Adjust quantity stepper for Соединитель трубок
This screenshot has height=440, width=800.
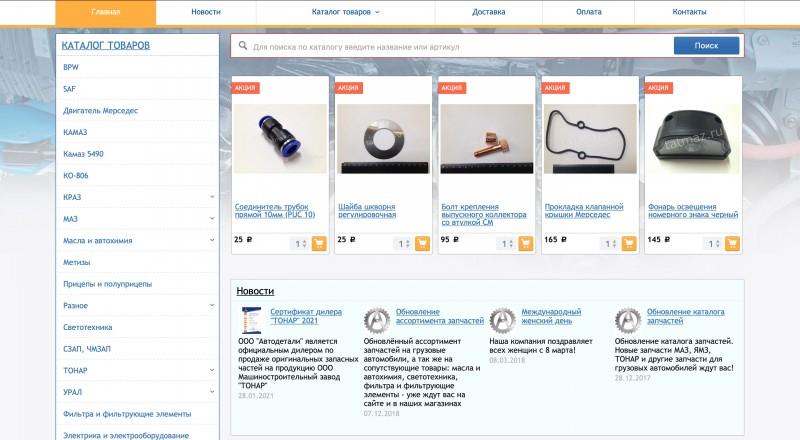(x=305, y=244)
